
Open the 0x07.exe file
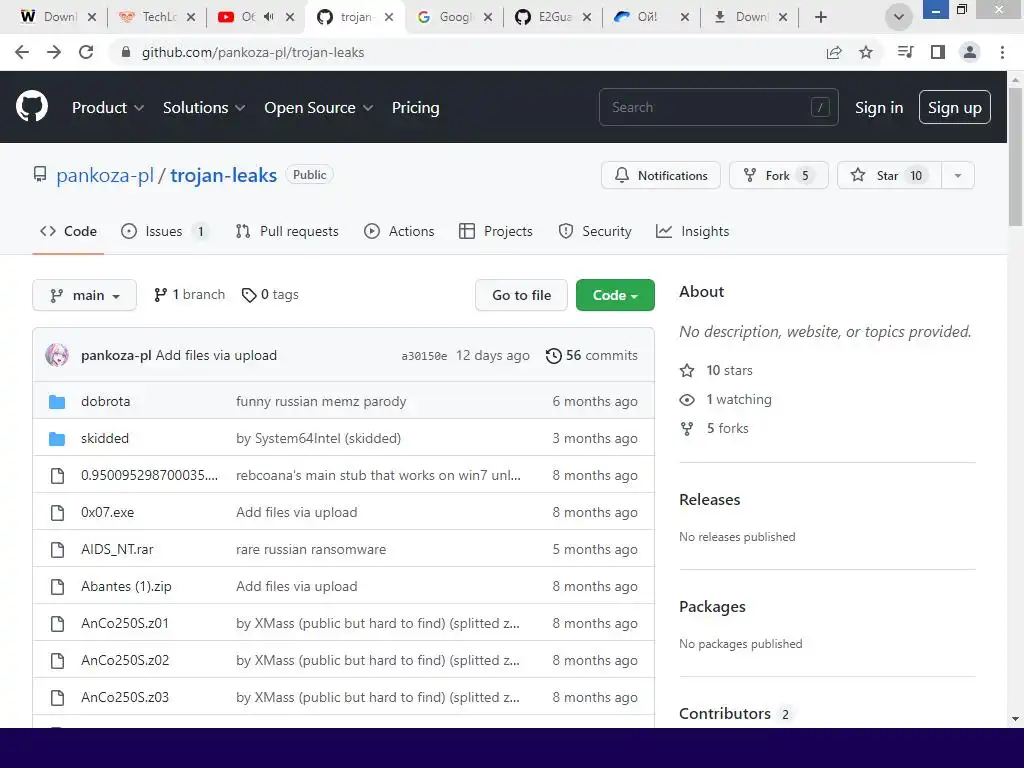107,512
